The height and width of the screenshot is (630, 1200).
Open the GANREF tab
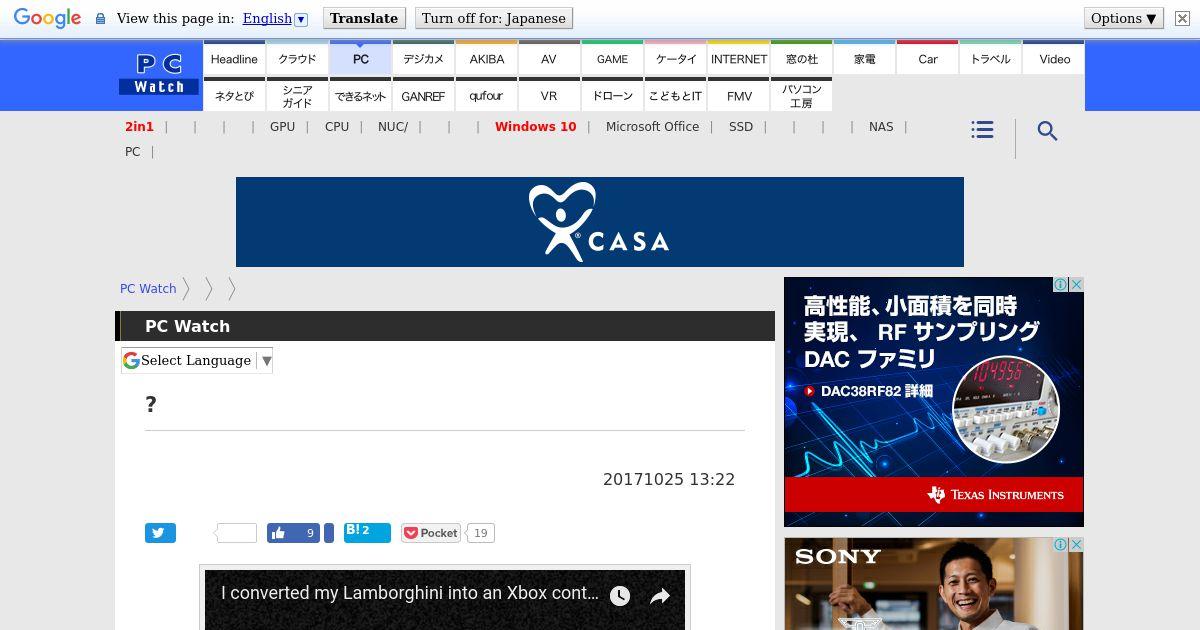(x=423, y=96)
